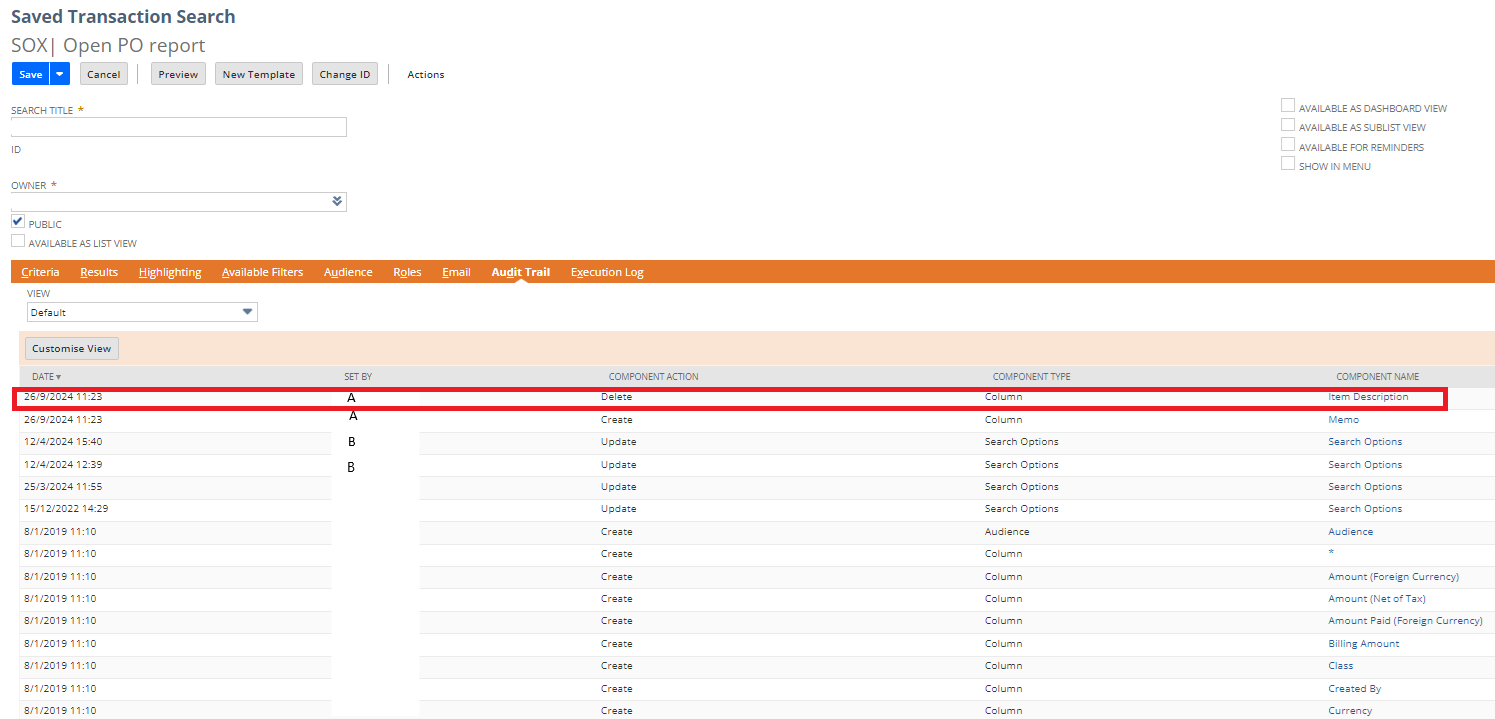Uncheck the Public checkbox

click(x=17, y=220)
